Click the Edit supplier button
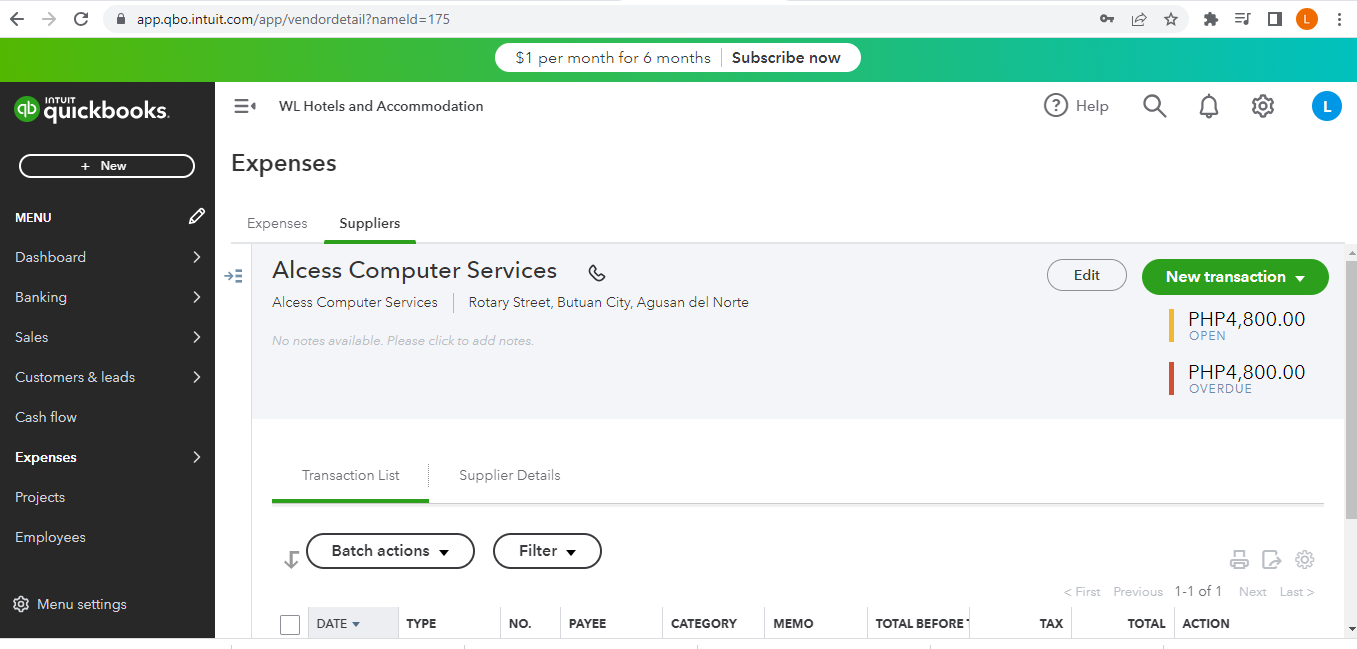 pyautogui.click(x=1087, y=276)
